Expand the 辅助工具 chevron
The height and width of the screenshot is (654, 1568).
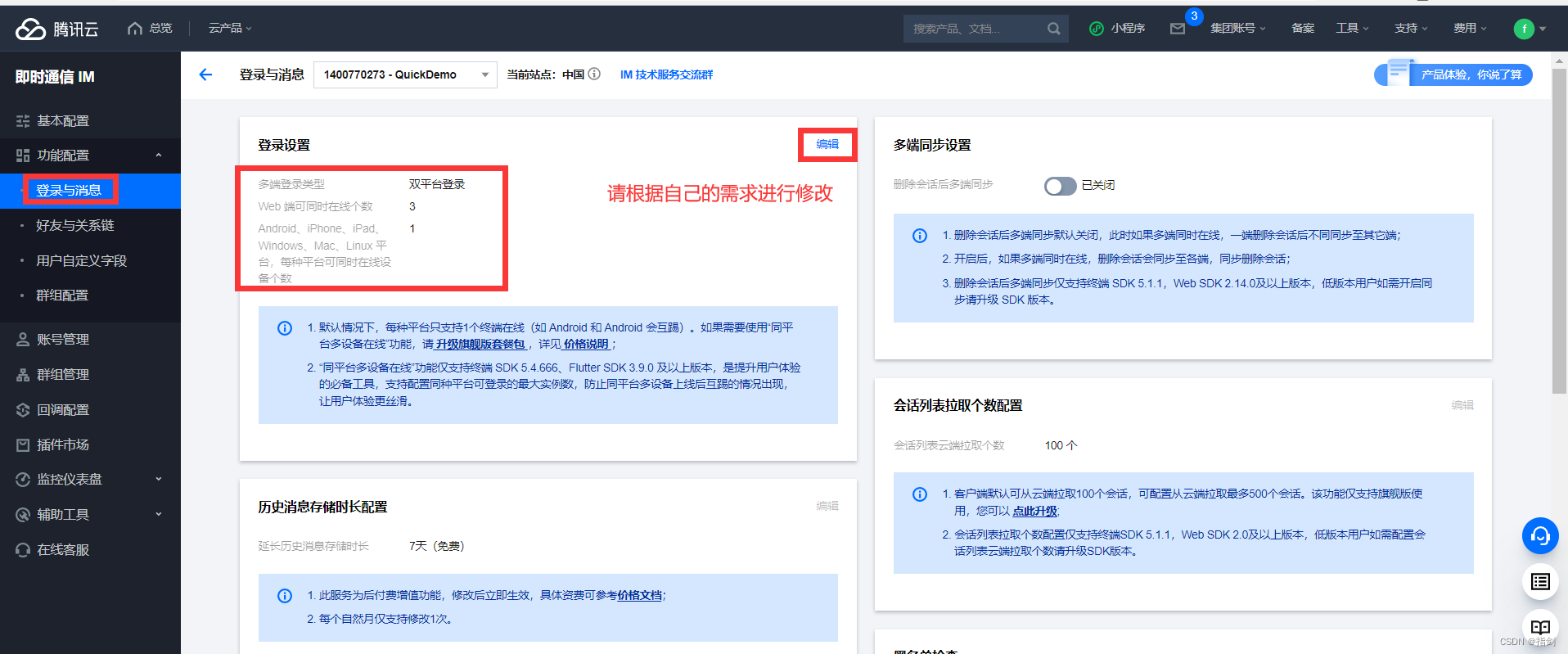(159, 515)
